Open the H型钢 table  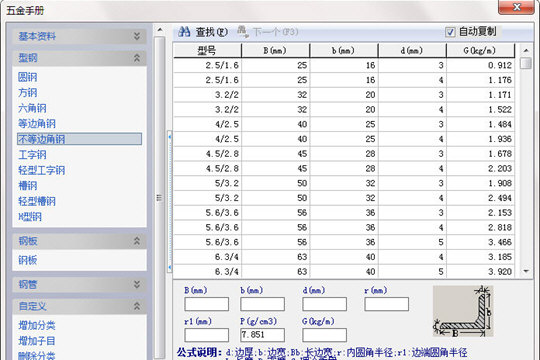pyautogui.click(x=30, y=217)
